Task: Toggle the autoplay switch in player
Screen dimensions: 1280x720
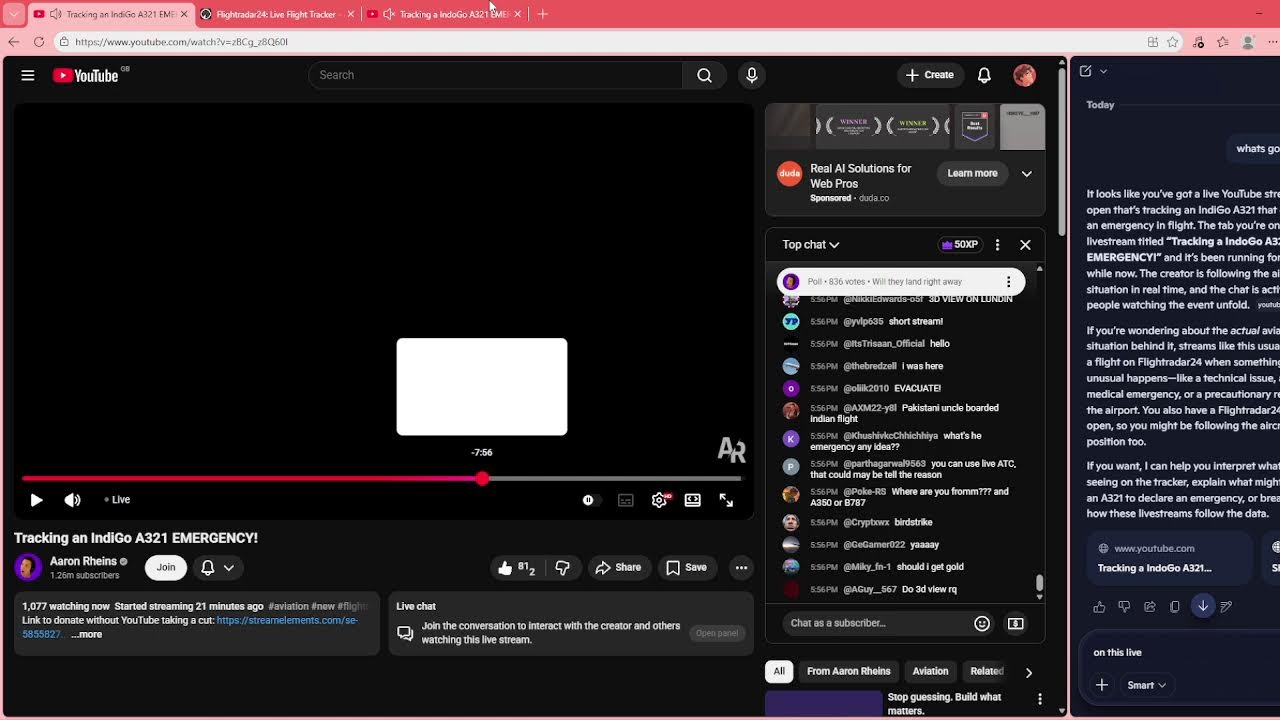Action: coord(589,500)
